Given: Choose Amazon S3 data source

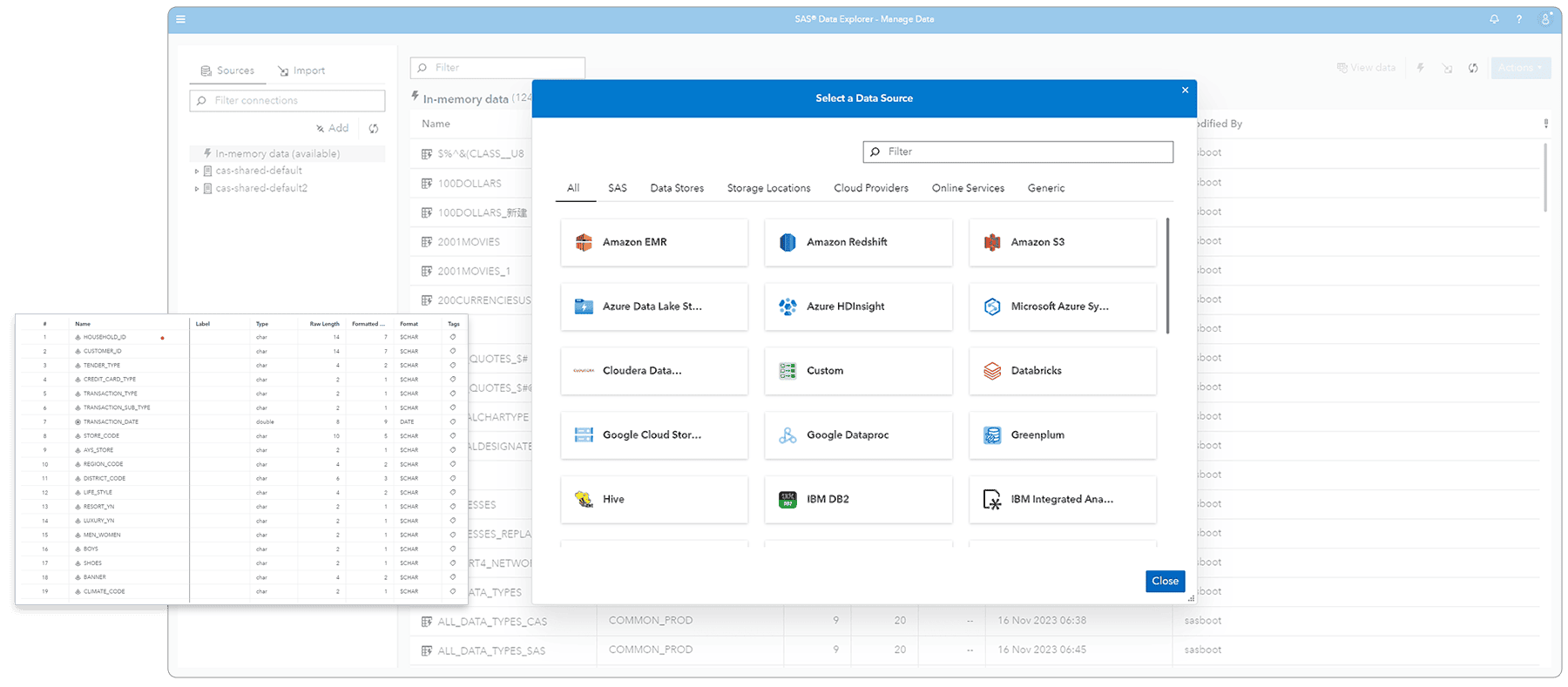Looking at the screenshot, I should 1063,242.
